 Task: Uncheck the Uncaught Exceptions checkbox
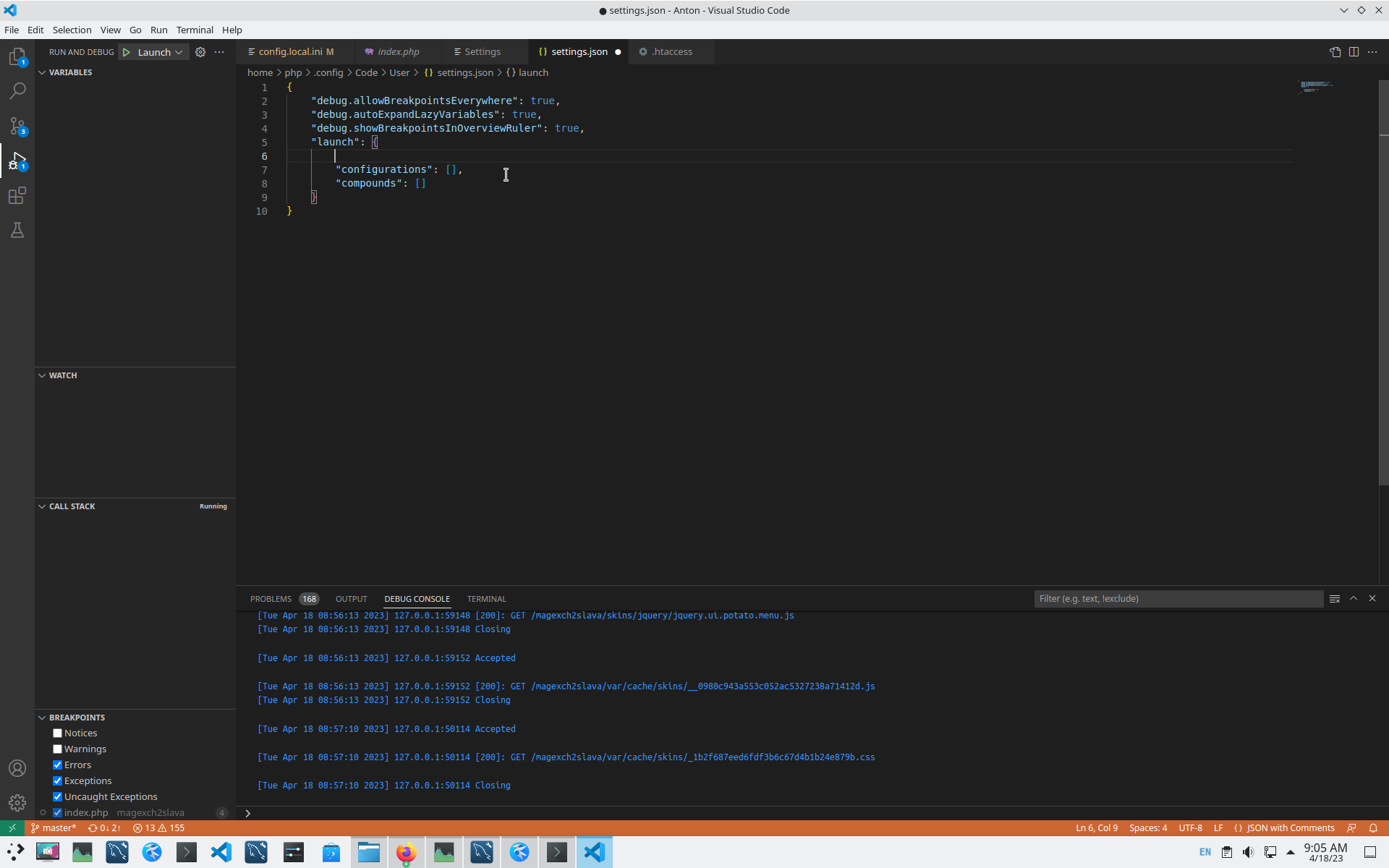point(58,797)
